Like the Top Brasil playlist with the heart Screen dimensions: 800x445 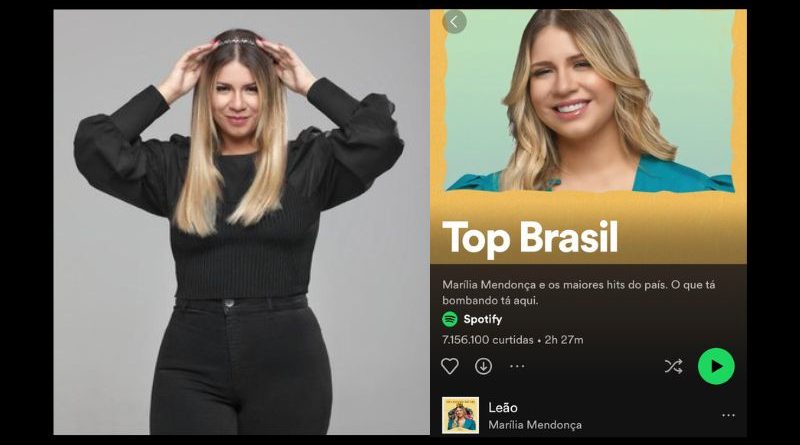[x=449, y=366]
